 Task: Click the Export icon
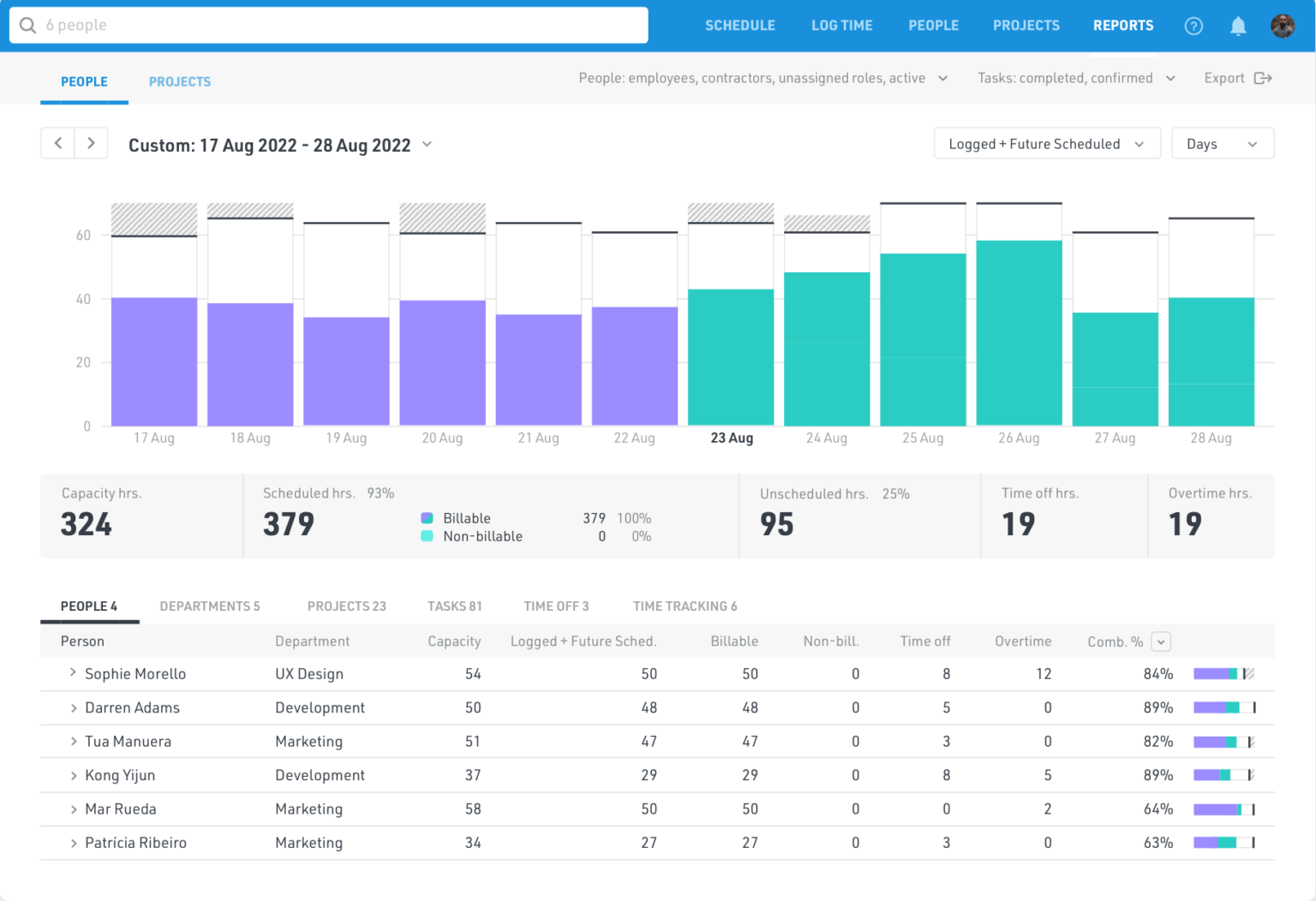tap(1262, 78)
